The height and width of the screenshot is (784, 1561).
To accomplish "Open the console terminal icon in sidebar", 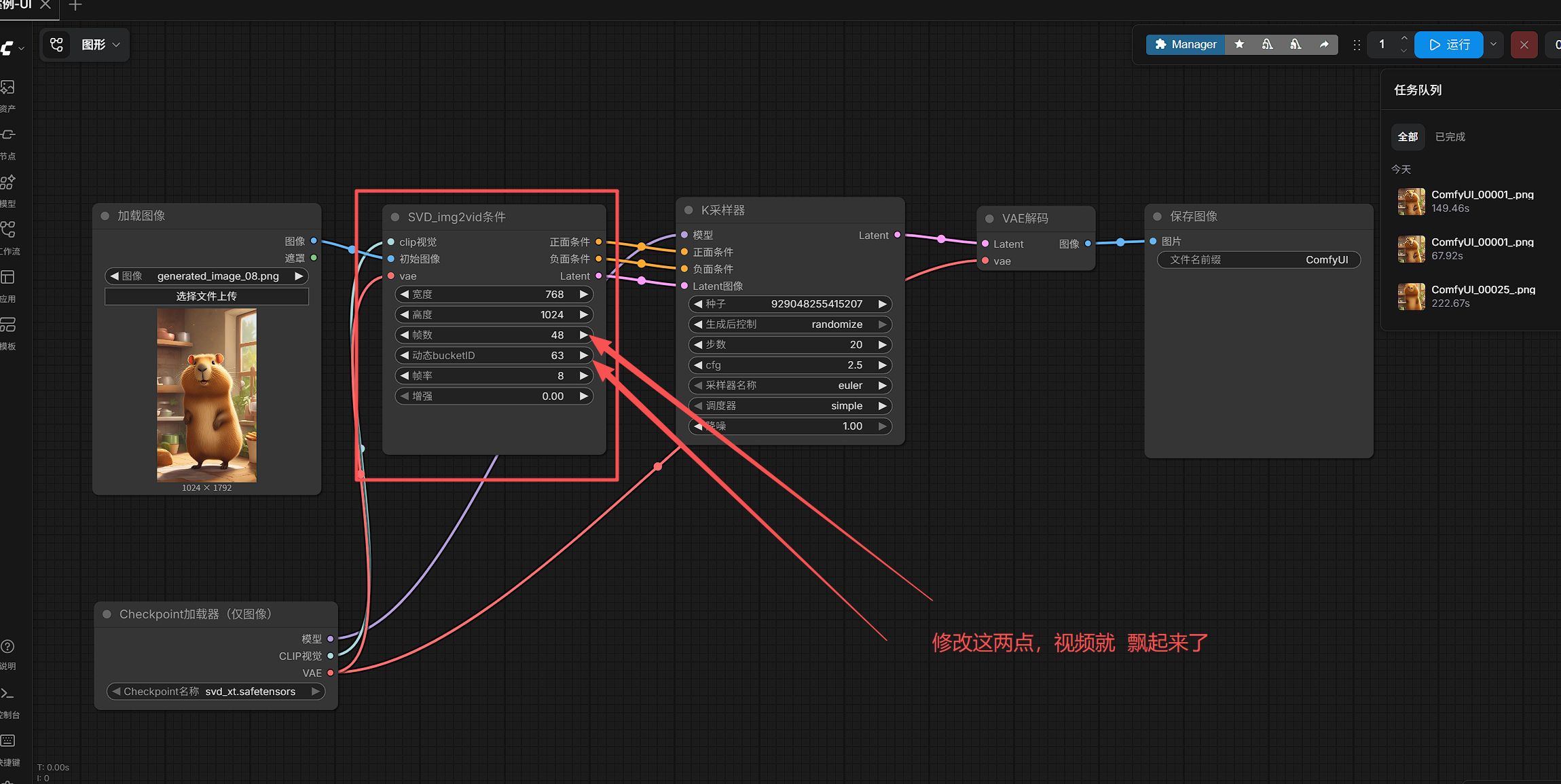I will coord(8,694).
